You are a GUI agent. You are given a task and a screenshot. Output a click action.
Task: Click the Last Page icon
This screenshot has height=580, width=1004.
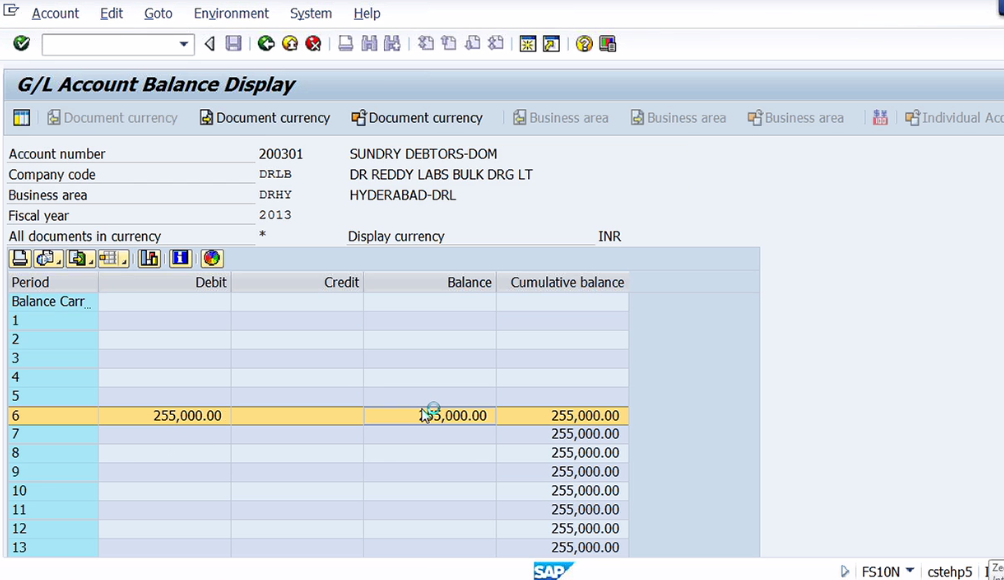(x=496, y=44)
